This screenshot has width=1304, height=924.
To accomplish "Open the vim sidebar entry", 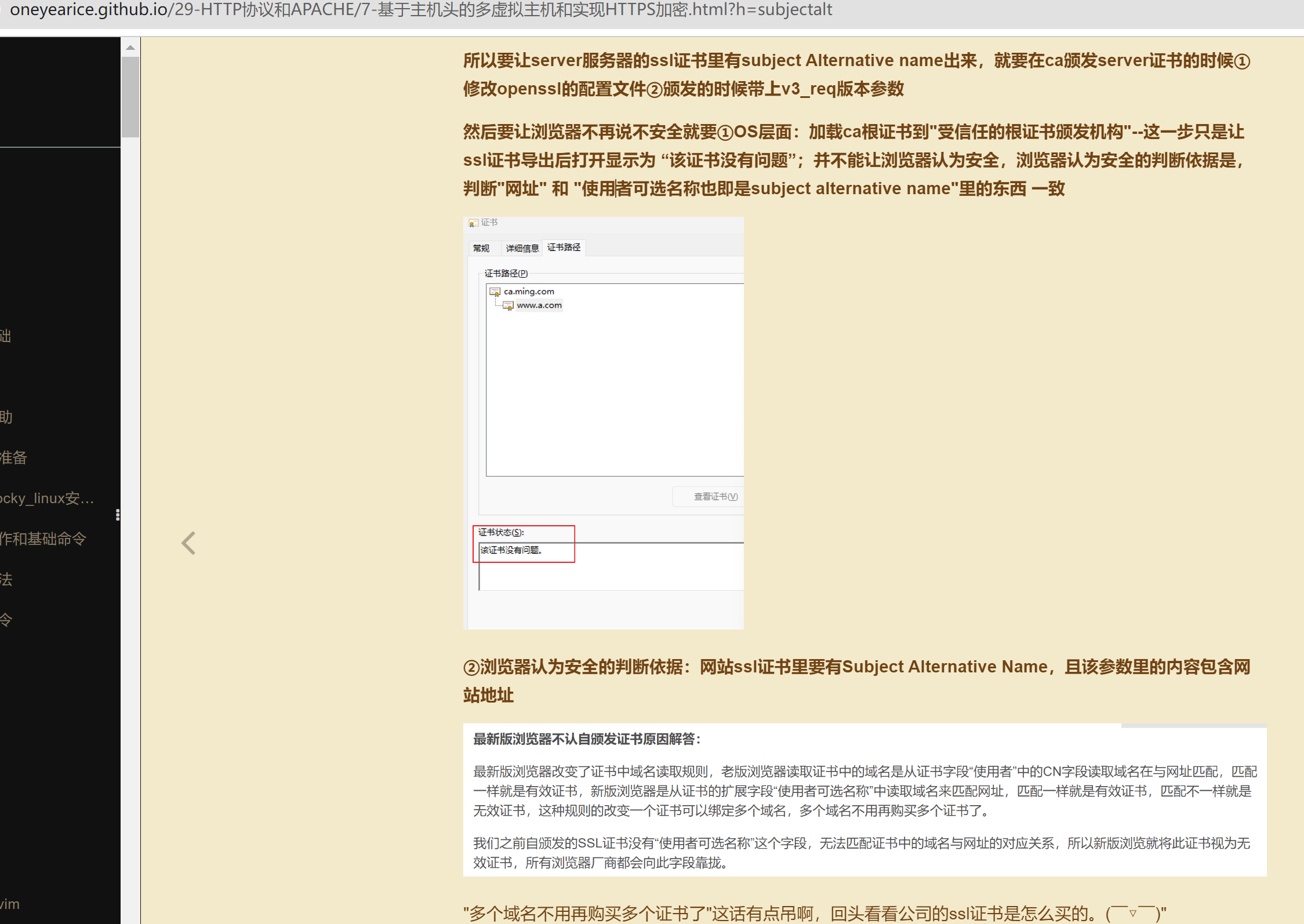I will click(x=10, y=904).
